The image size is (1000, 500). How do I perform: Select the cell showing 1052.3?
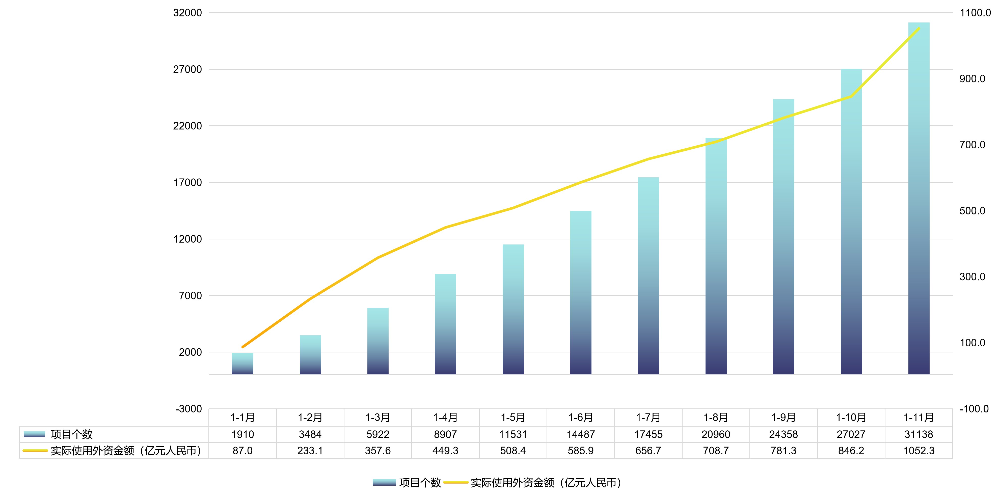(x=918, y=451)
